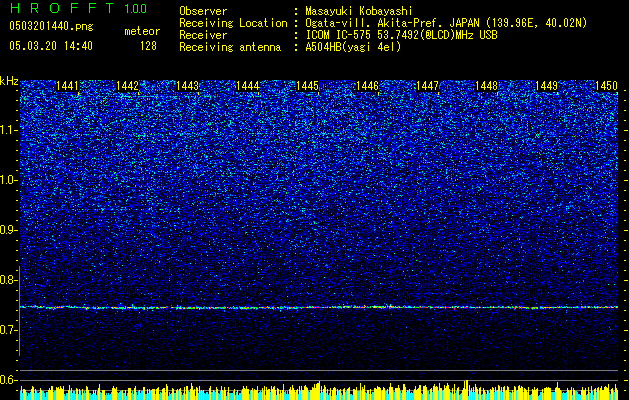629x400 pixels.
Task: Click the yellow signal level bar graph
Action: (x=319, y=391)
